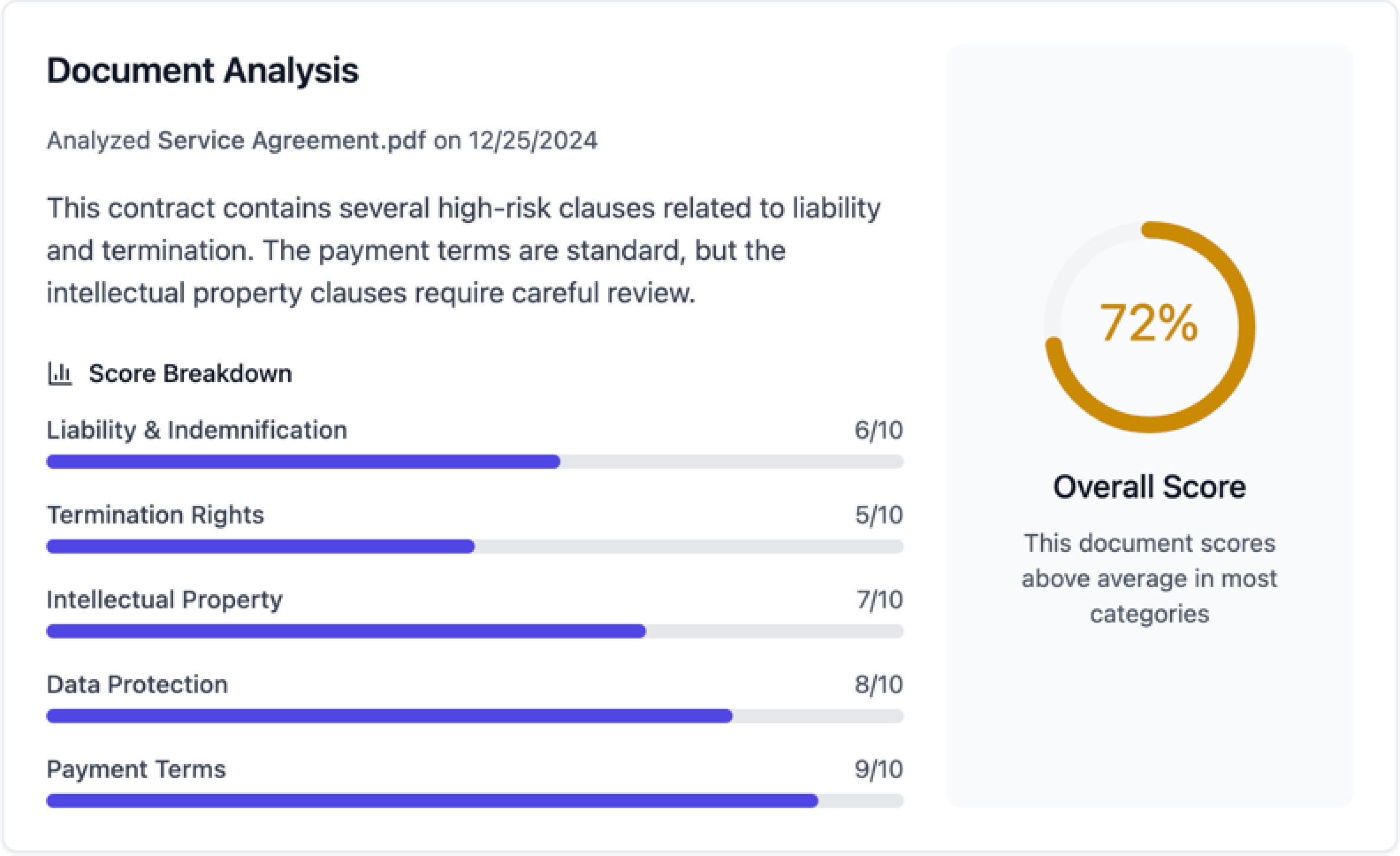Click the Data Protection progress bar
Screen dimensions: 1400x856
474,716
